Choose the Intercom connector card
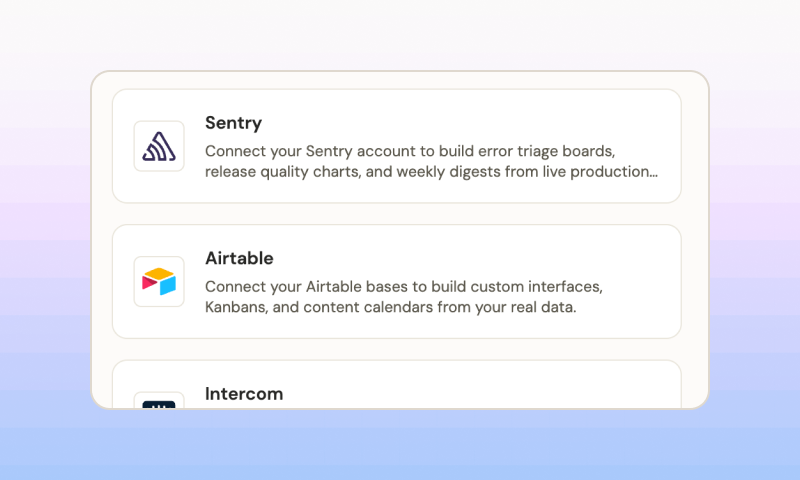The image size is (800, 480). pyautogui.click(x=397, y=384)
